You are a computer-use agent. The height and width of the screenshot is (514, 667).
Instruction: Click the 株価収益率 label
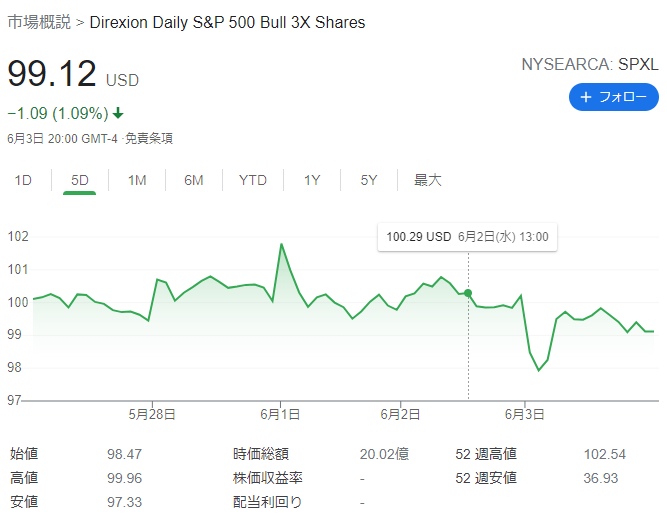(268, 478)
